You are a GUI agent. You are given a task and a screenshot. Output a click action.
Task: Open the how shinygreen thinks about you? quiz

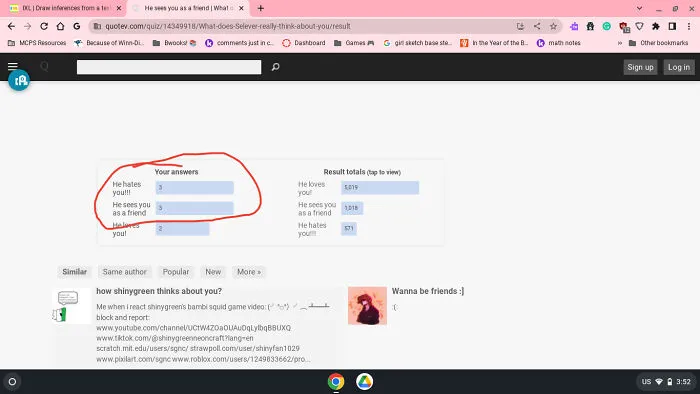(159, 291)
